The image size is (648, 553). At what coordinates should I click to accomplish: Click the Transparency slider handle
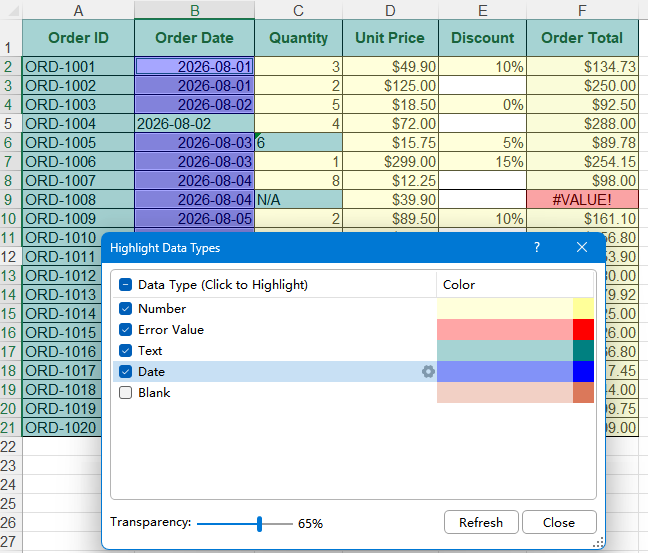point(259,524)
